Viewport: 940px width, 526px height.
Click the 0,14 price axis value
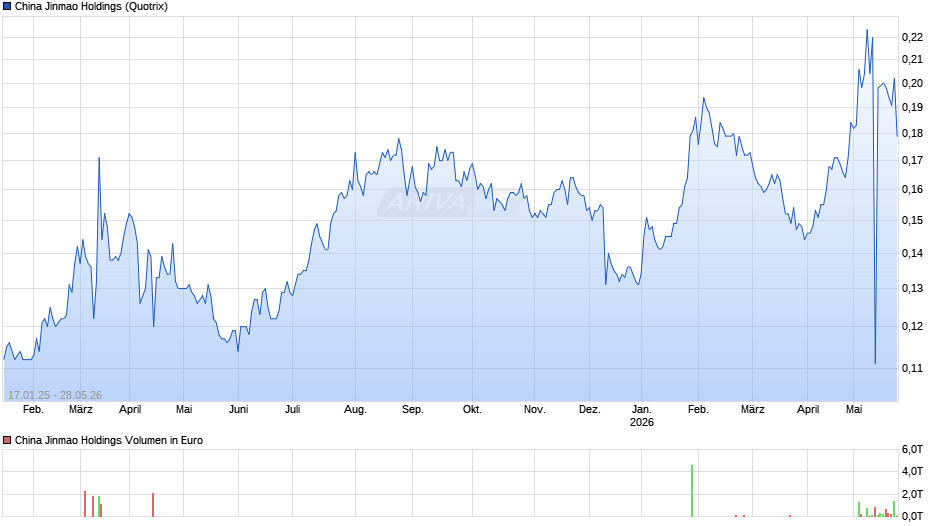[912, 253]
